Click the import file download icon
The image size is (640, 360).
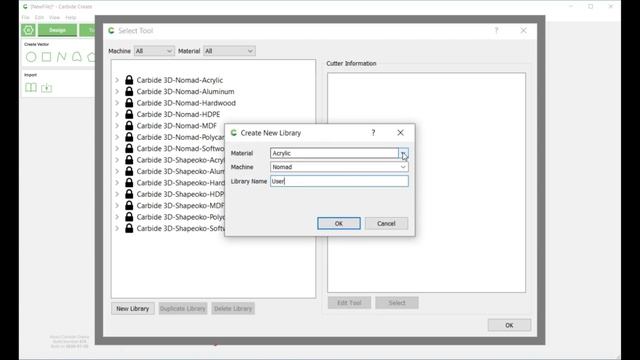pyautogui.click(x=47, y=88)
